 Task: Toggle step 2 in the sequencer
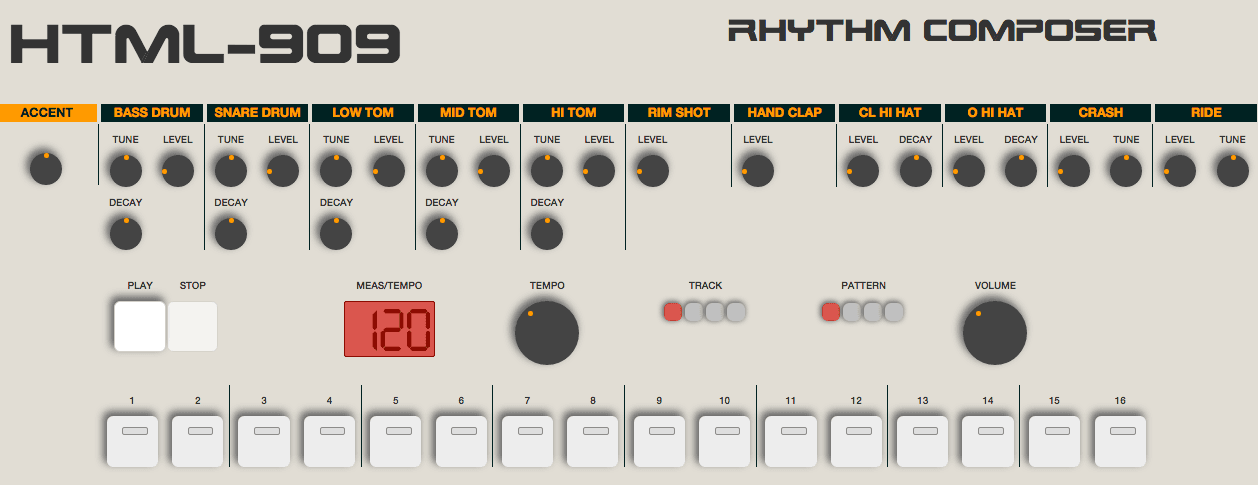point(198,442)
